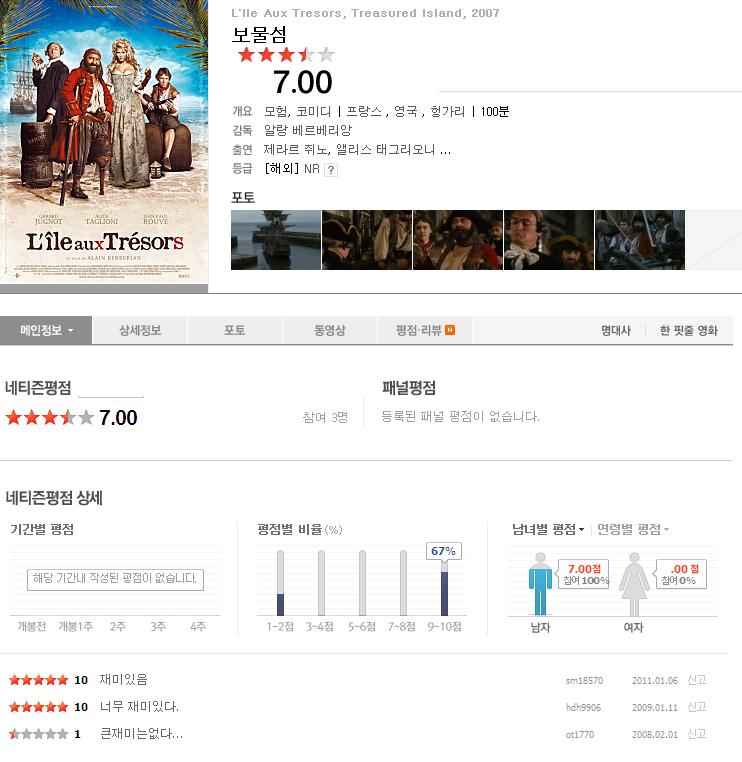Viewport: 742px width, 762px height.
Task: Click the blue male figure icon
Action: click(540, 584)
